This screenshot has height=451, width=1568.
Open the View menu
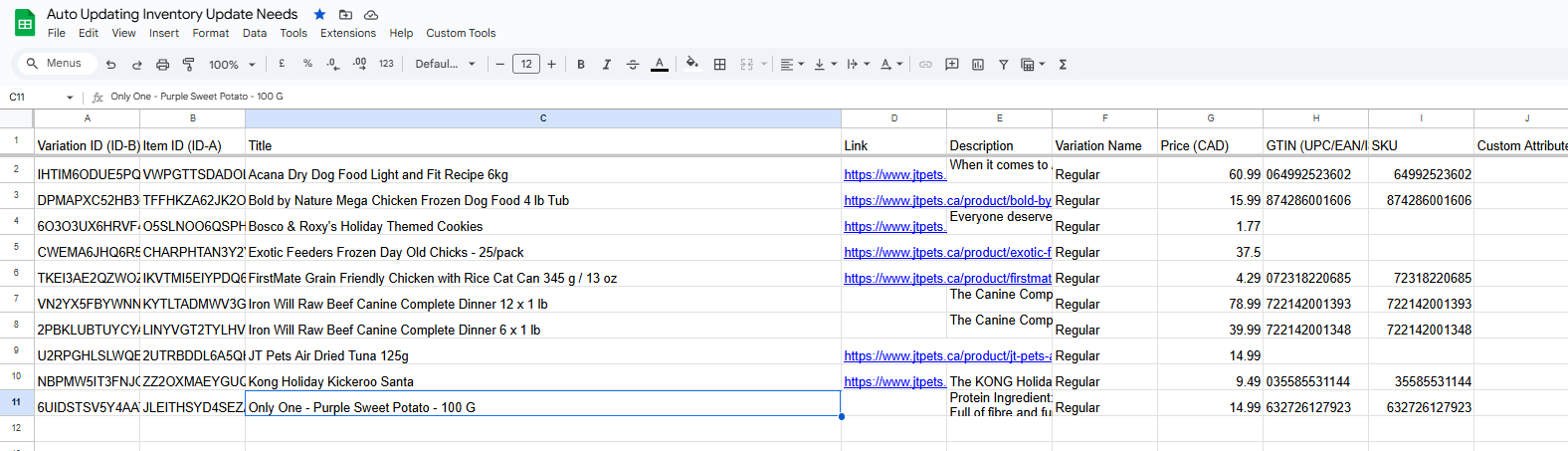coord(123,33)
